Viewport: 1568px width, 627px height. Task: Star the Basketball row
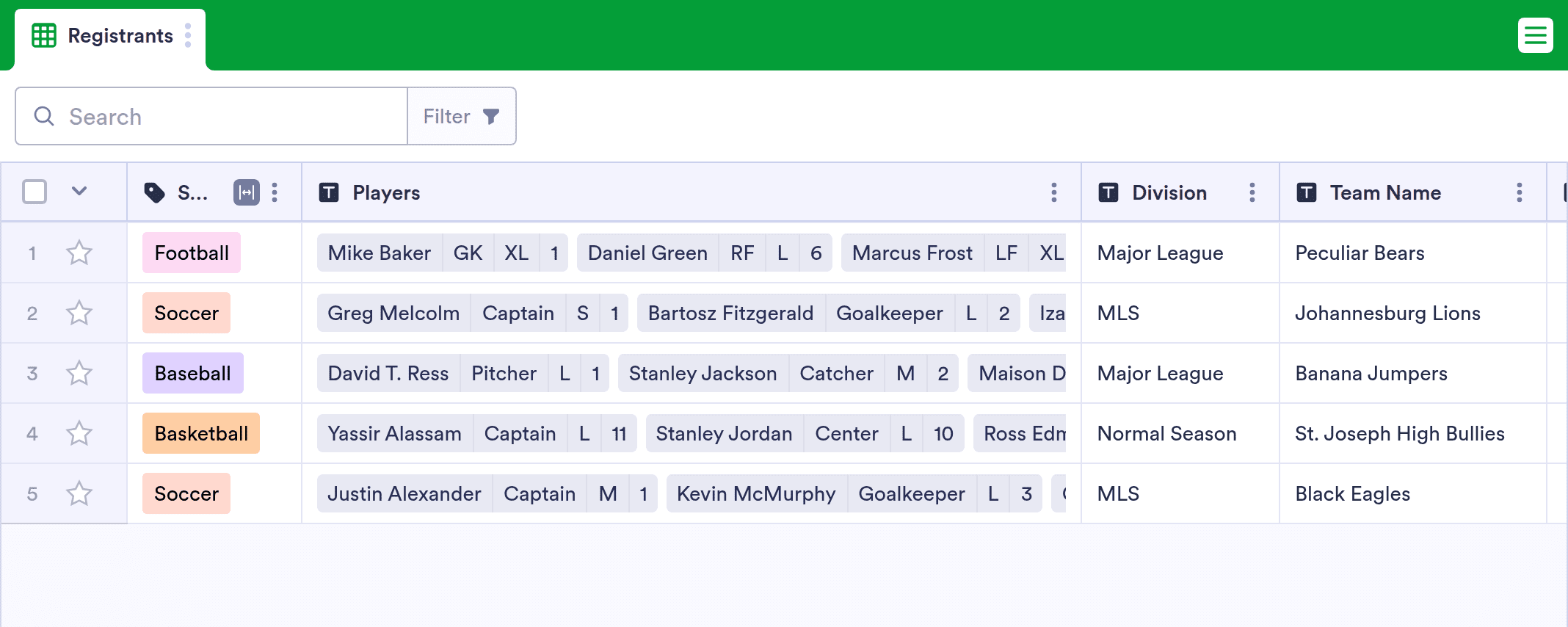[x=79, y=434]
